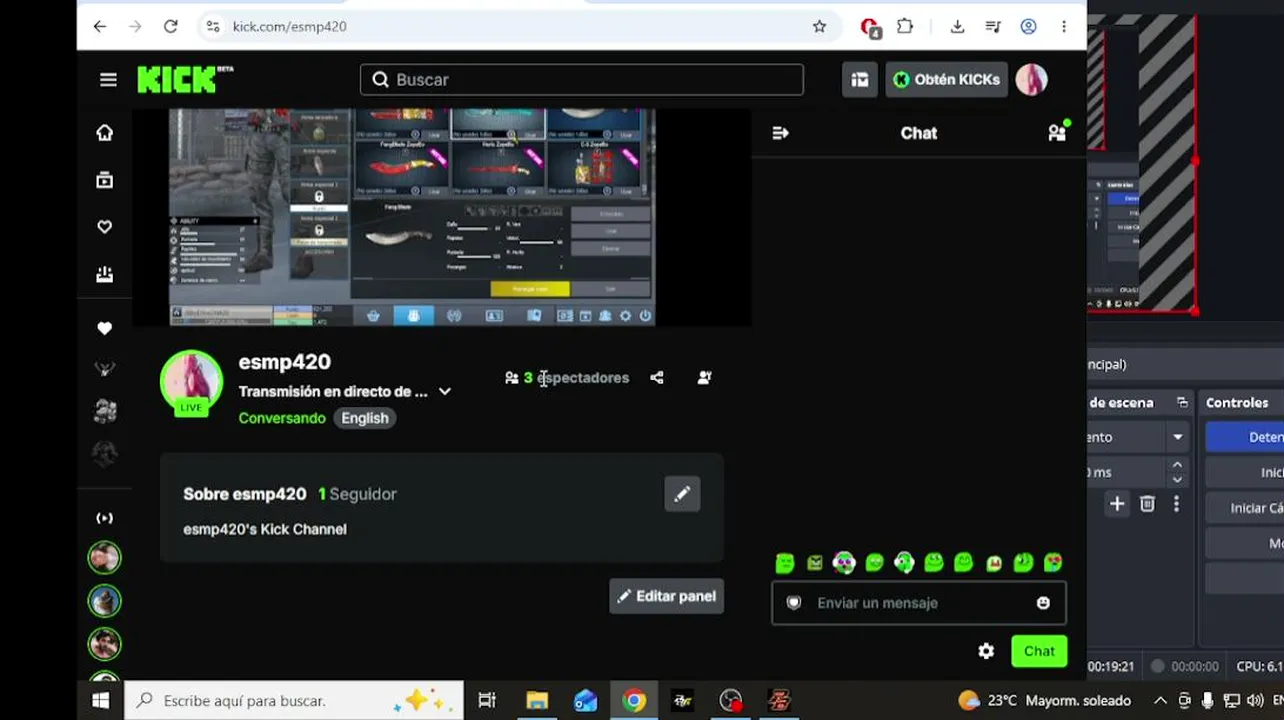Collapse the chat panel with arrow icon

[781, 133]
